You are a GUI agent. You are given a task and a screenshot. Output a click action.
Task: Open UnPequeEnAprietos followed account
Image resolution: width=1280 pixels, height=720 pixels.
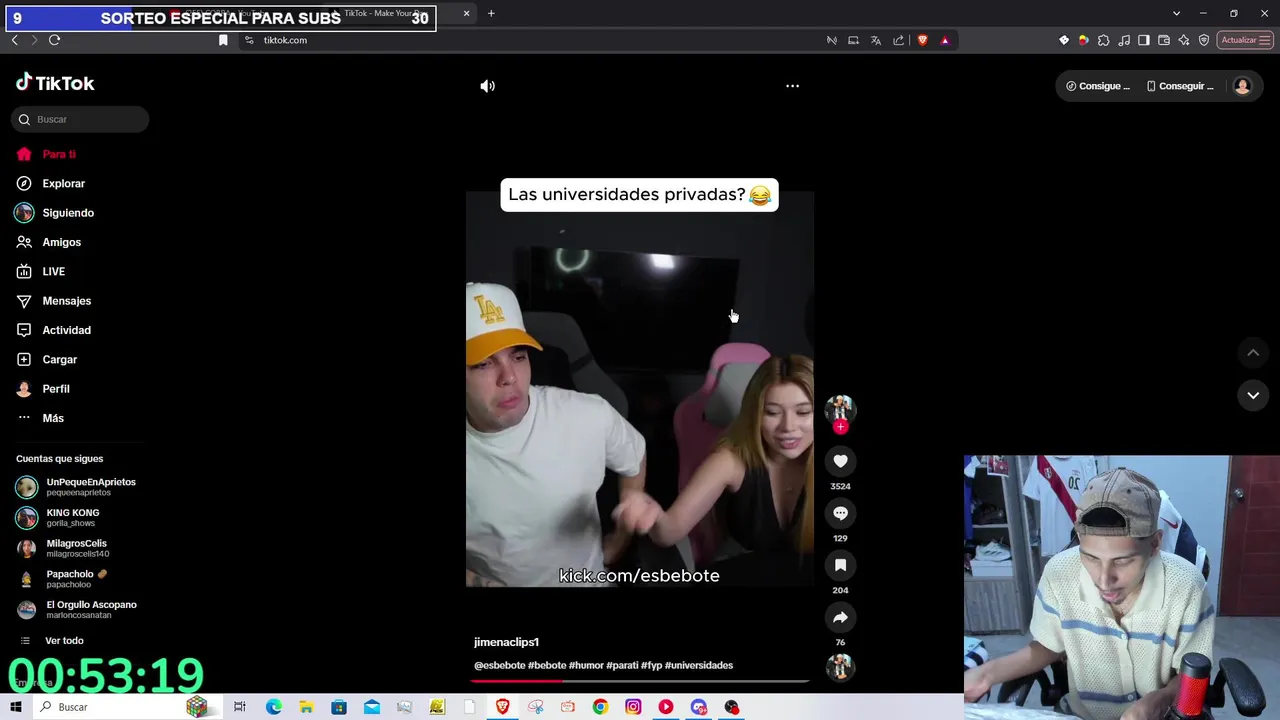[77, 486]
